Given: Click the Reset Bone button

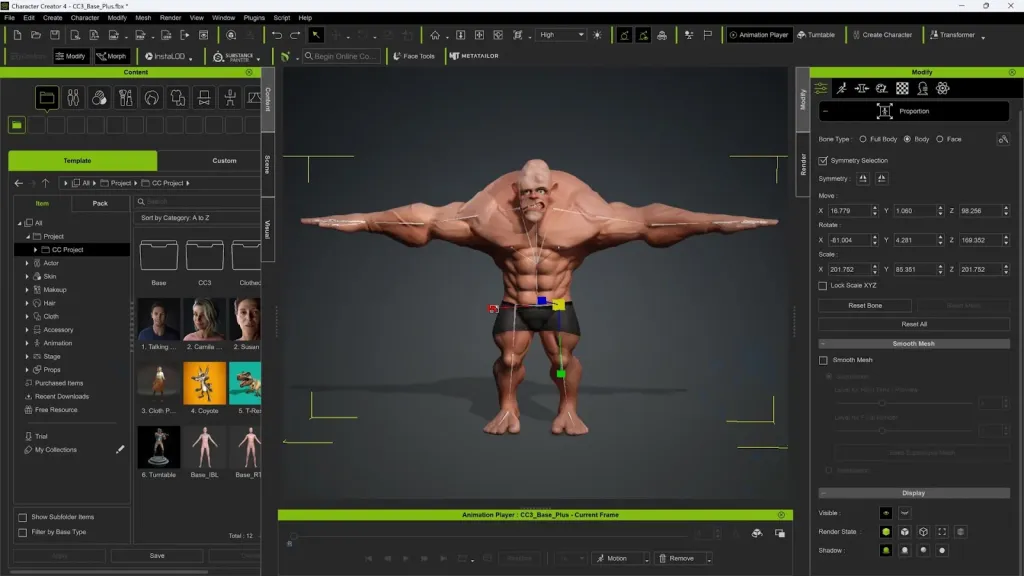Looking at the screenshot, I should pyautogui.click(x=864, y=305).
